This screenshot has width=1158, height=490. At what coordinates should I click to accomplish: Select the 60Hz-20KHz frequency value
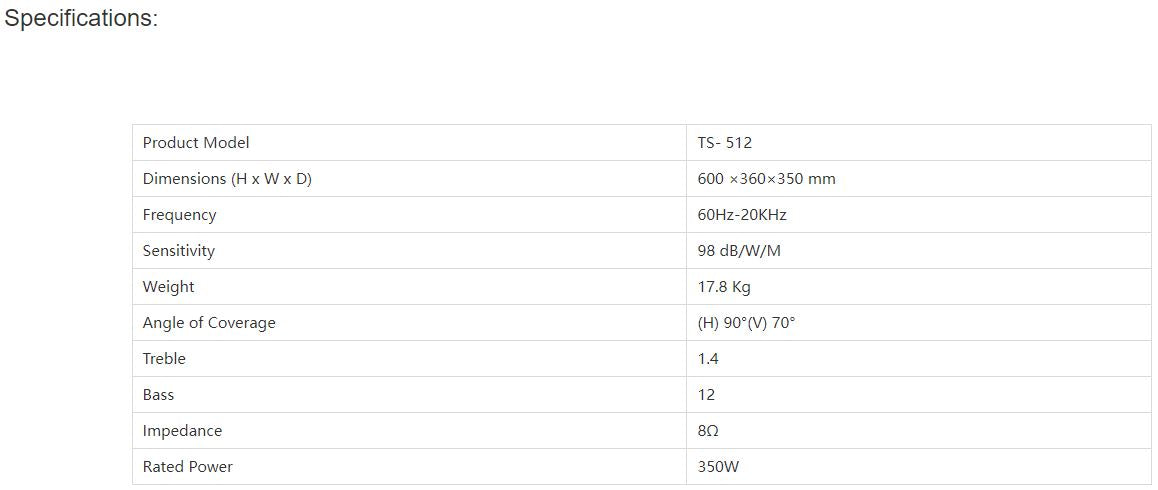pyautogui.click(x=742, y=215)
